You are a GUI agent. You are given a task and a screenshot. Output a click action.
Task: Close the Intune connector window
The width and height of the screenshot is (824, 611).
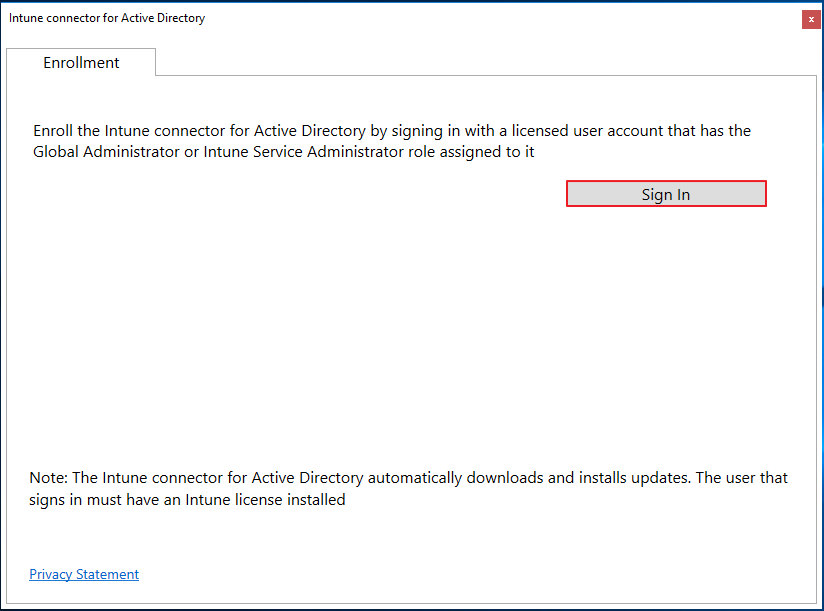point(811,19)
